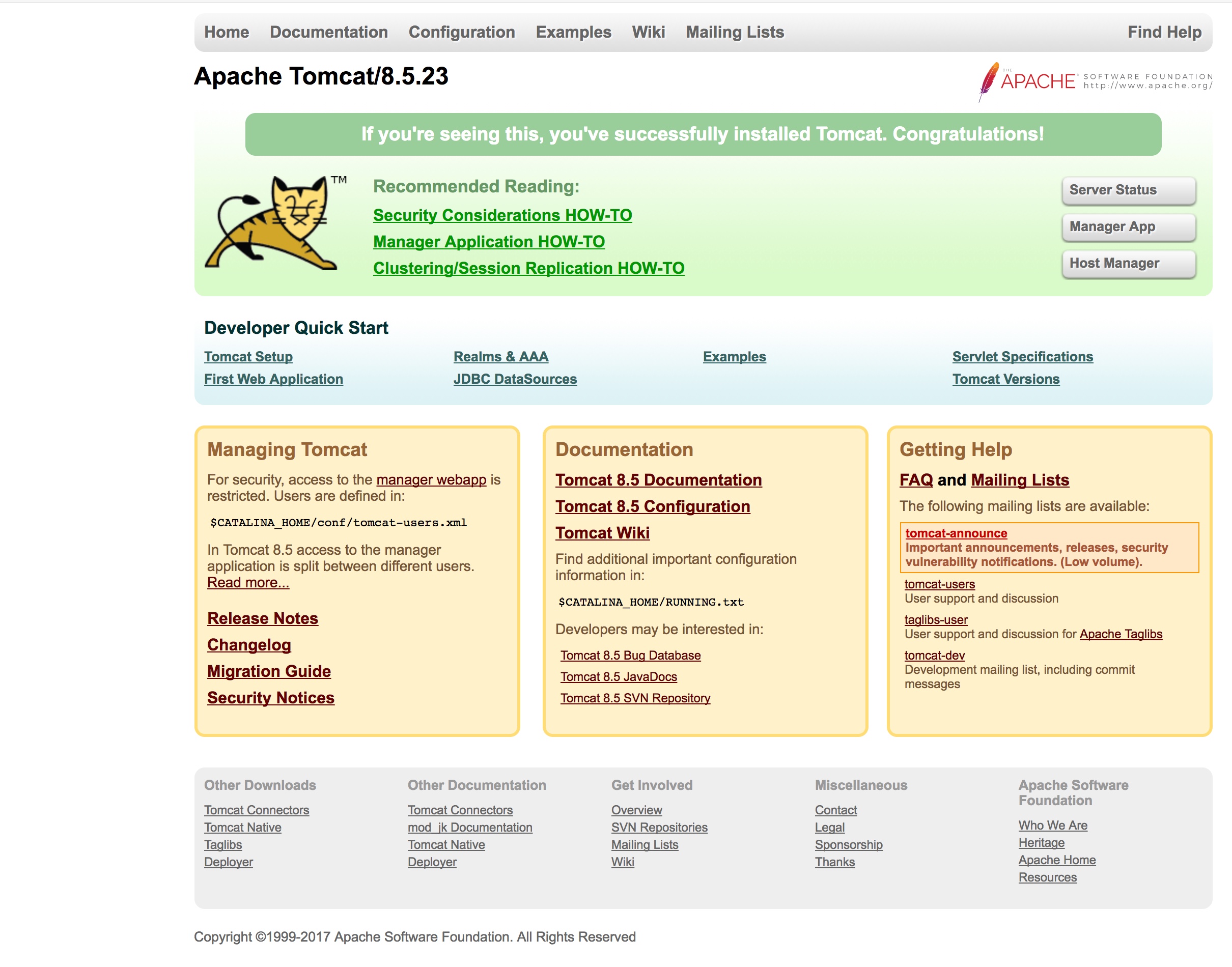The image size is (1232, 967).
Task: Select Mailing Lists in the top navigation bar
Action: 735,32
